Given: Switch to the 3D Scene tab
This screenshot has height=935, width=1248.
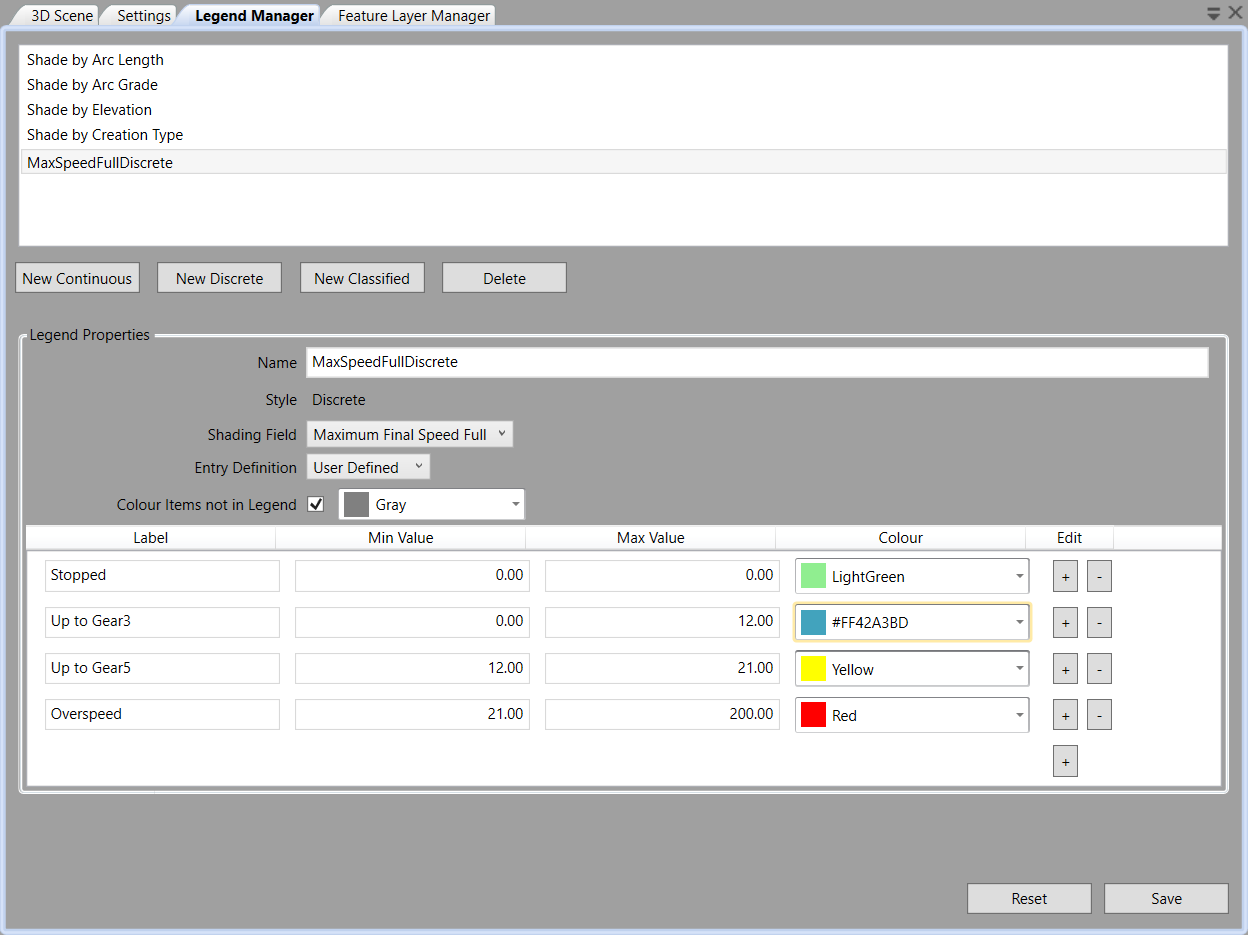Looking at the screenshot, I should pyautogui.click(x=62, y=16).
